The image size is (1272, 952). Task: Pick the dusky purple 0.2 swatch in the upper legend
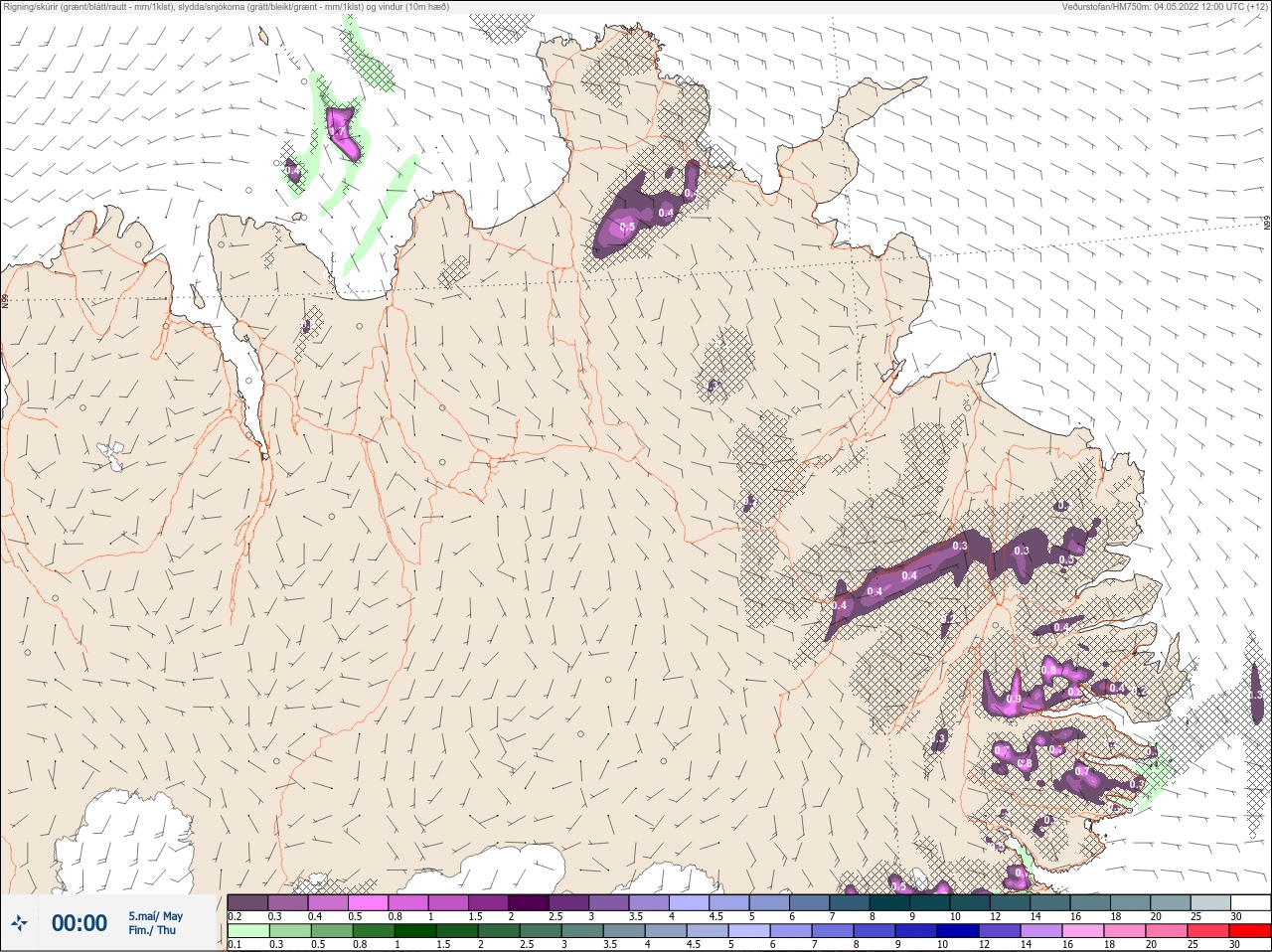247,902
